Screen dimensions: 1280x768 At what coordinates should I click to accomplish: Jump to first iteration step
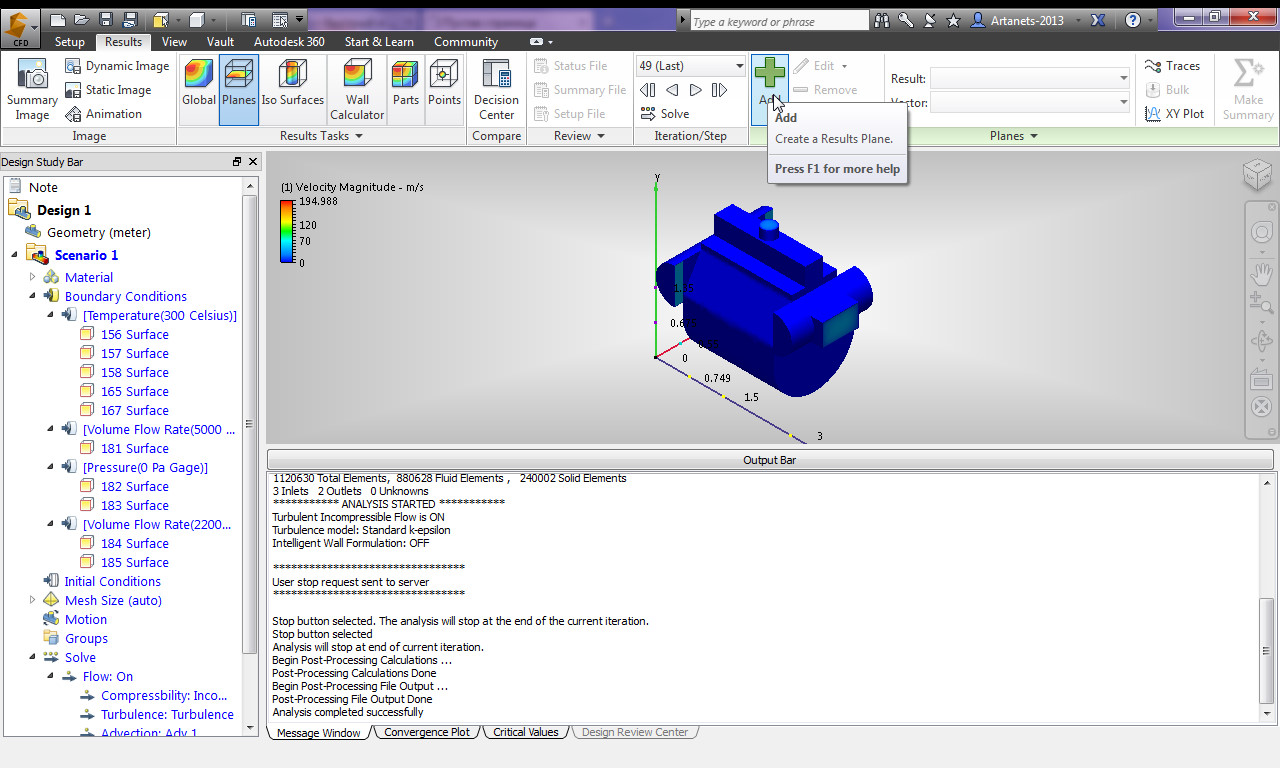click(x=648, y=90)
